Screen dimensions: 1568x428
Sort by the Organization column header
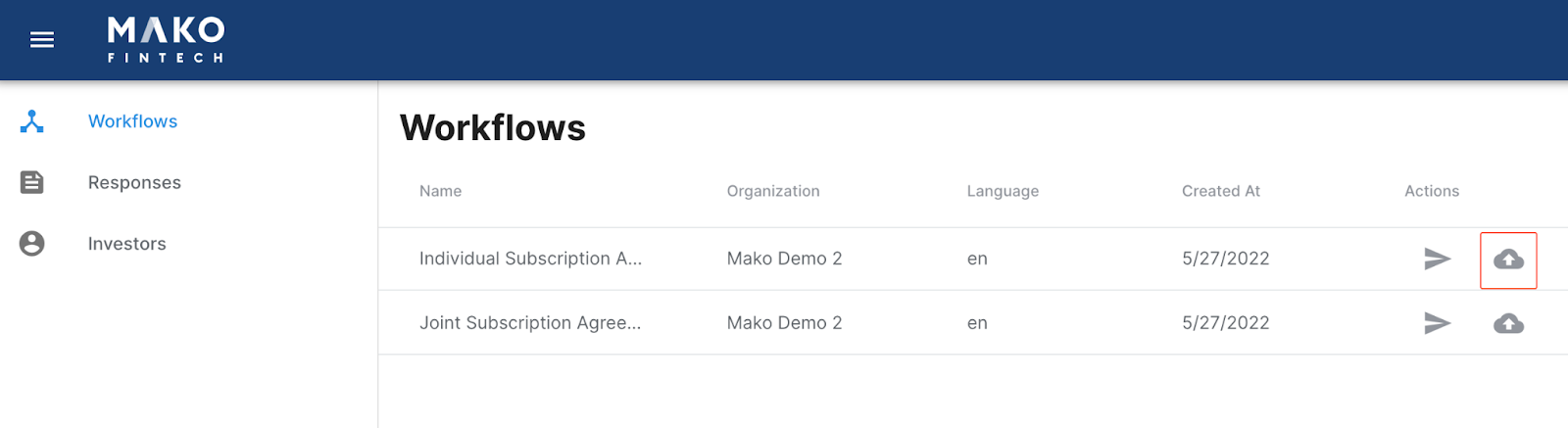[773, 191]
